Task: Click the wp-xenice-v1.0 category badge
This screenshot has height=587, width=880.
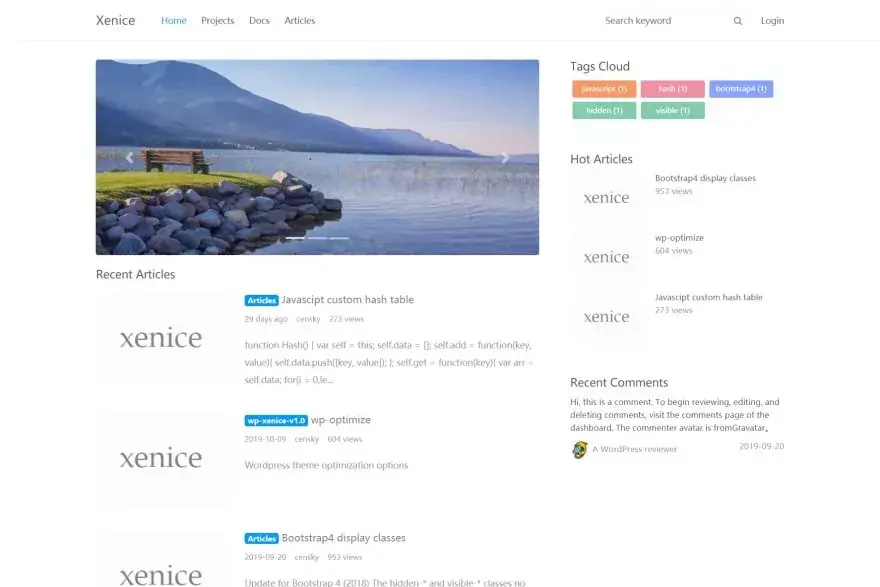Action: tap(276, 420)
